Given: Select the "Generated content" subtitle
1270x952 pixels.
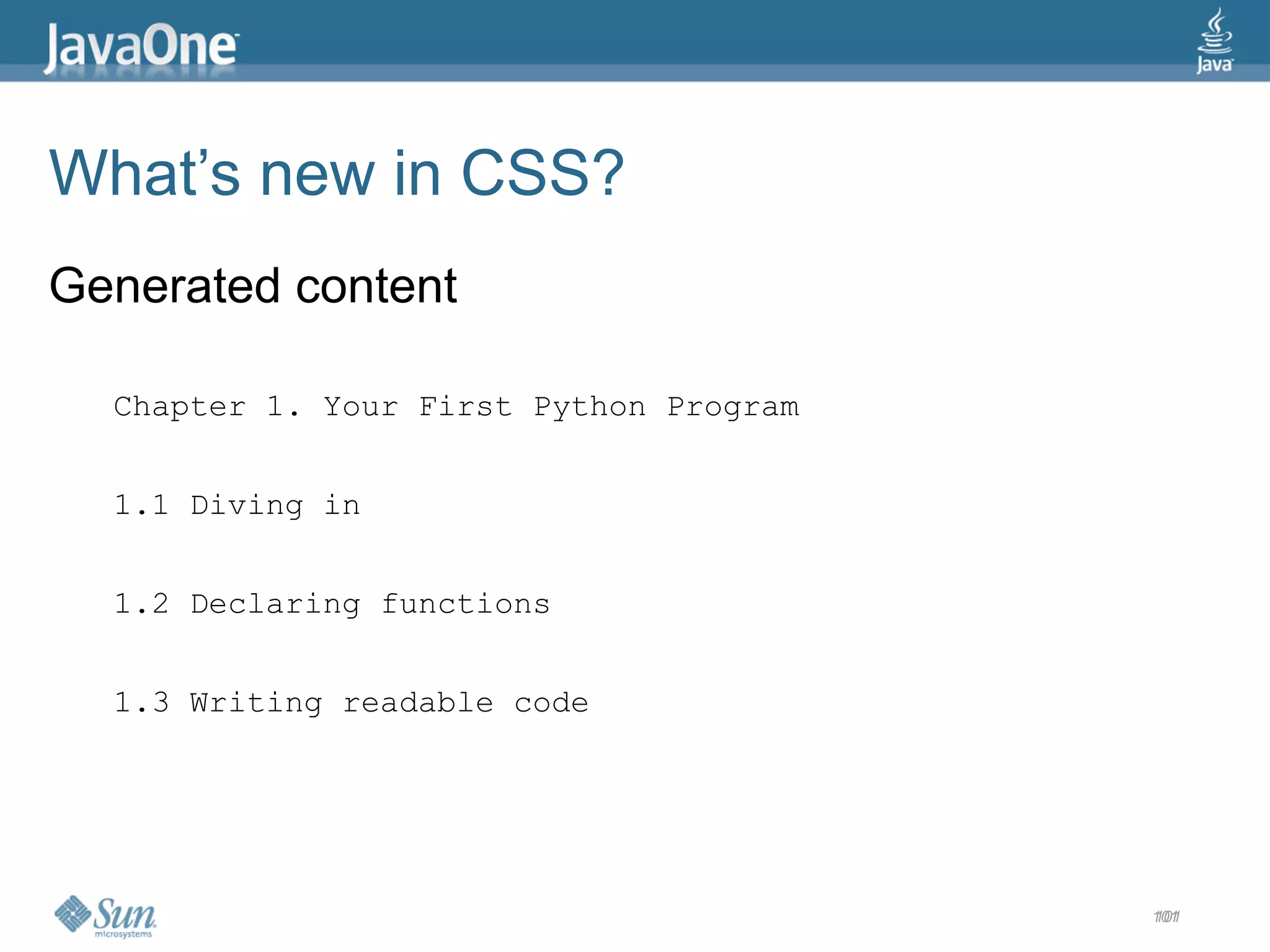Looking at the screenshot, I should click(x=253, y=286).
